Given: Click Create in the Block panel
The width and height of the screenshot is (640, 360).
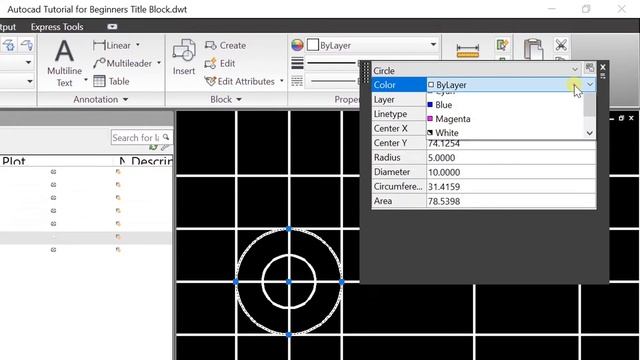Looking at the screenshot, I should tap(225, 45).
